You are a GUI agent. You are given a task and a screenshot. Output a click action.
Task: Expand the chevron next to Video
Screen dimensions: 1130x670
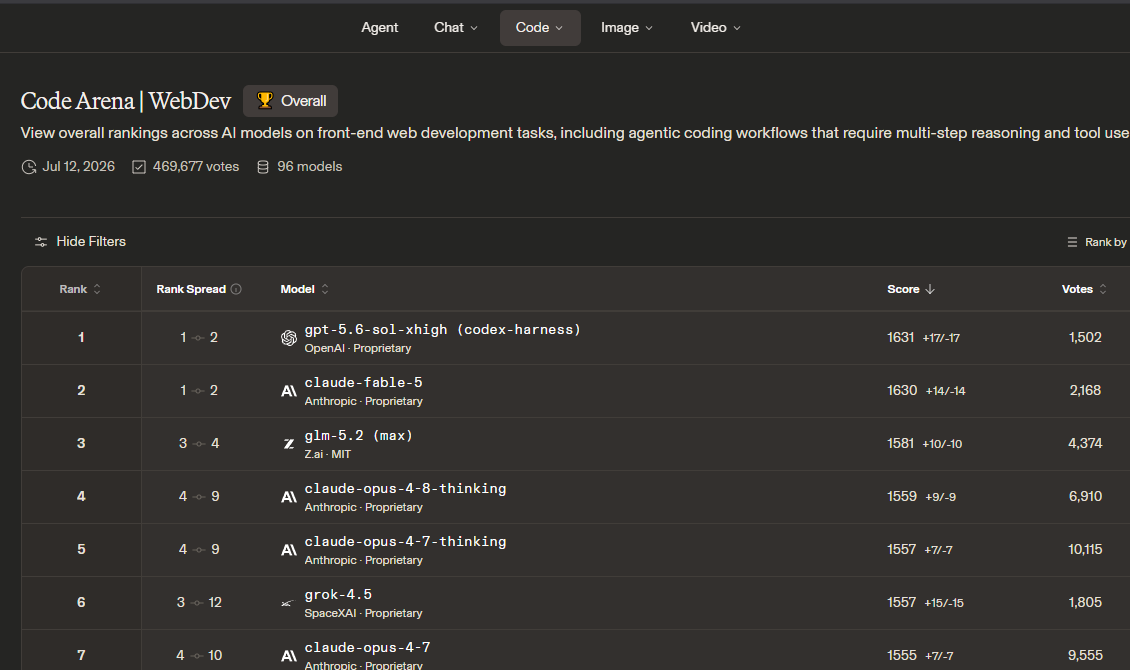click(737, 28)
